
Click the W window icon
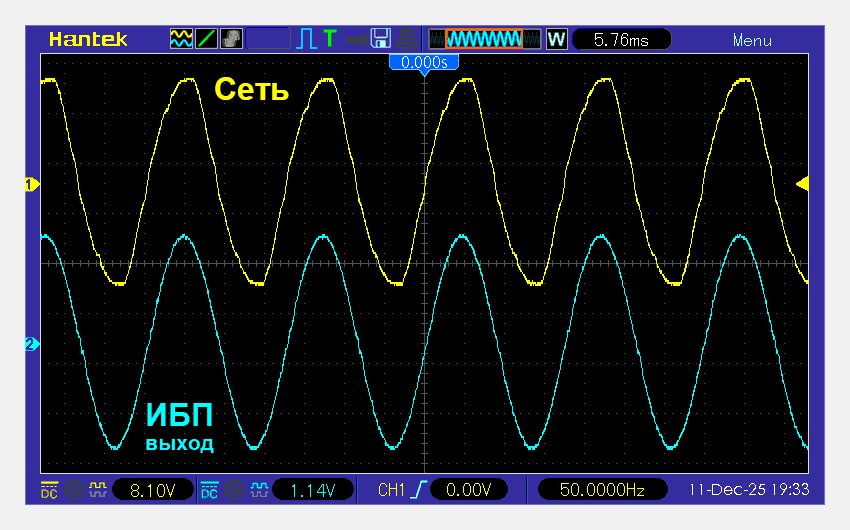tap(556, 39)
